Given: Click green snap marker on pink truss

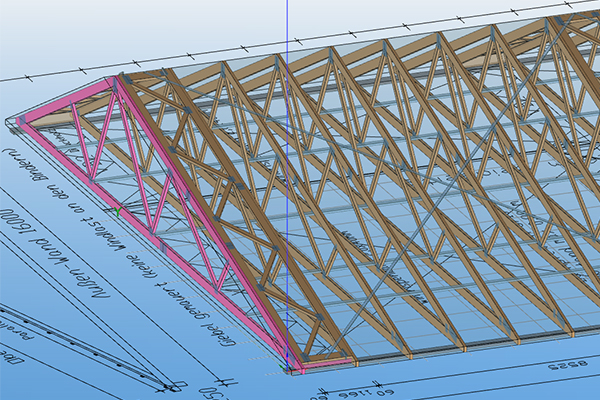Looking at the screenshot, I should (117, 212).
